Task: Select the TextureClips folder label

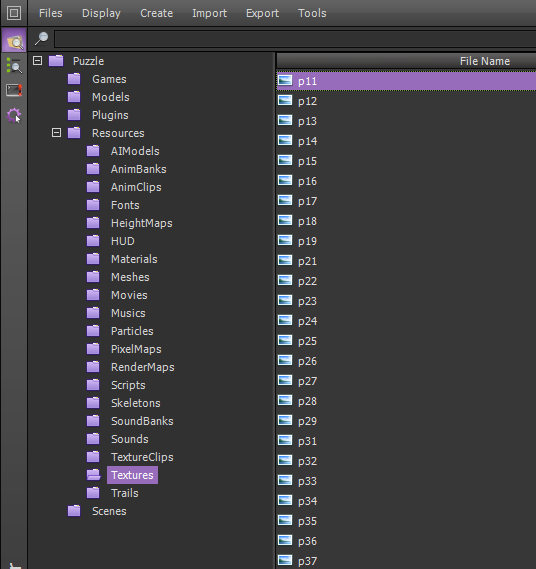Action: tap(142, 457)
